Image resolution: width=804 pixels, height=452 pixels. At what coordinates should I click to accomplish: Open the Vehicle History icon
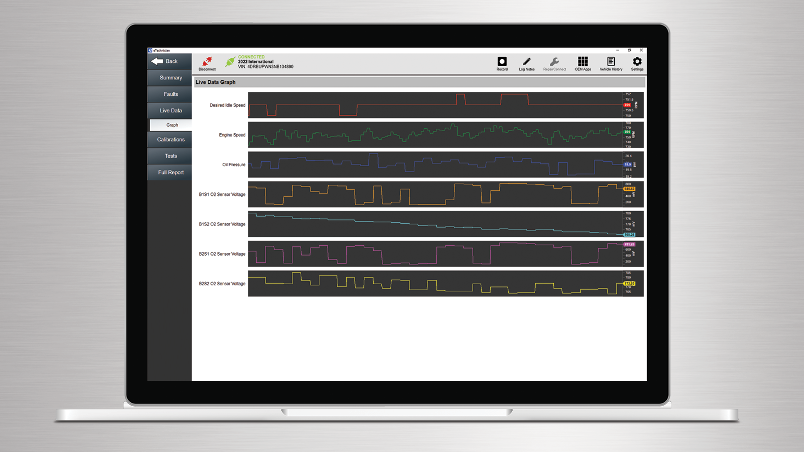(x=610, y=62)
